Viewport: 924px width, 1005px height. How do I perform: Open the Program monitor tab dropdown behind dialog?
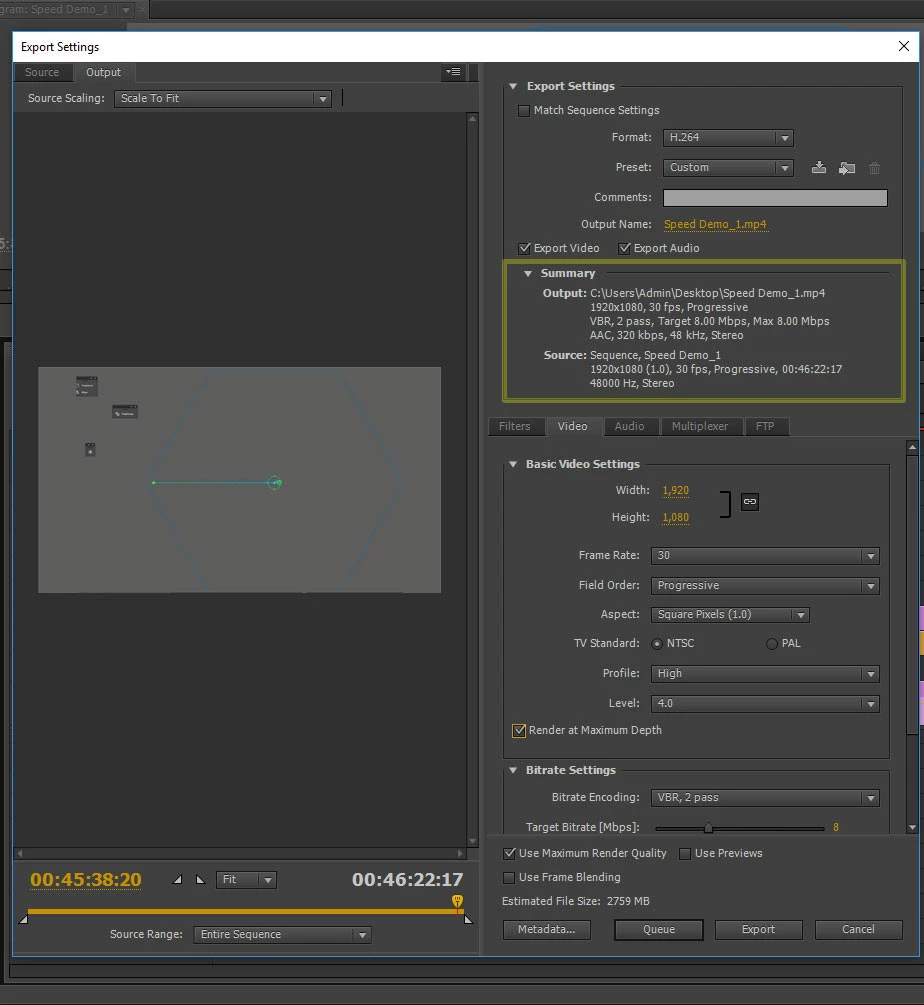[126, 10]
